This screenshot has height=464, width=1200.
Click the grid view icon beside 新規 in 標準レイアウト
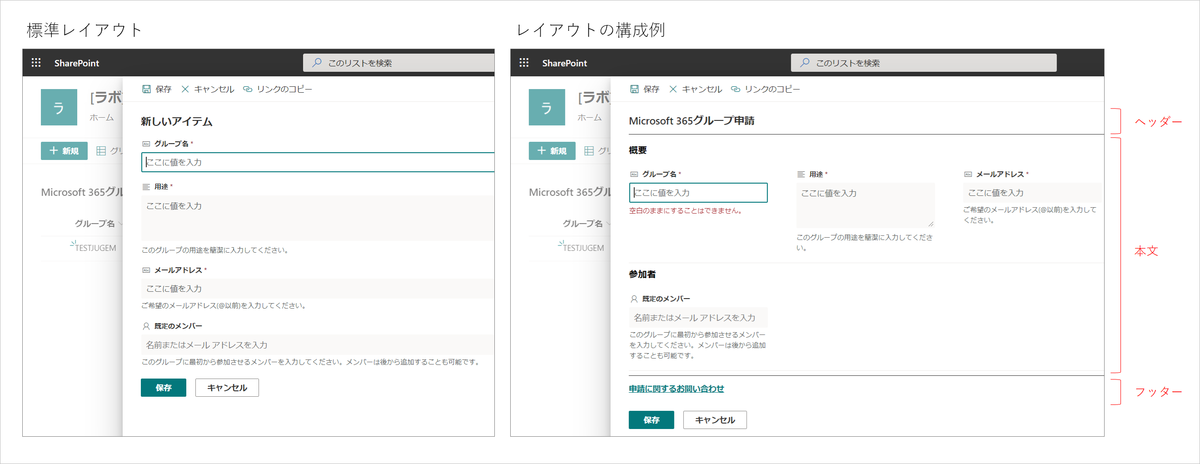point(101,151)
